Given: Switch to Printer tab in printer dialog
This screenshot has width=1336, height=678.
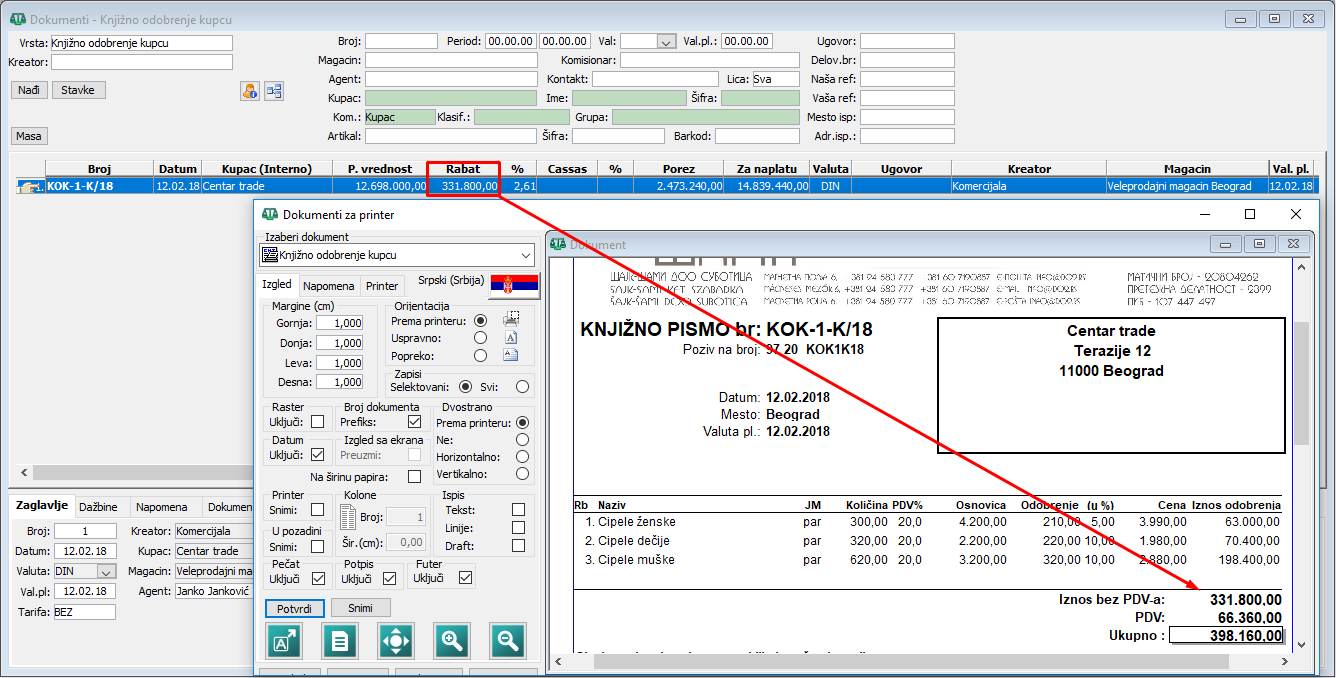Looking at the screenshot, I should (382, 286).
